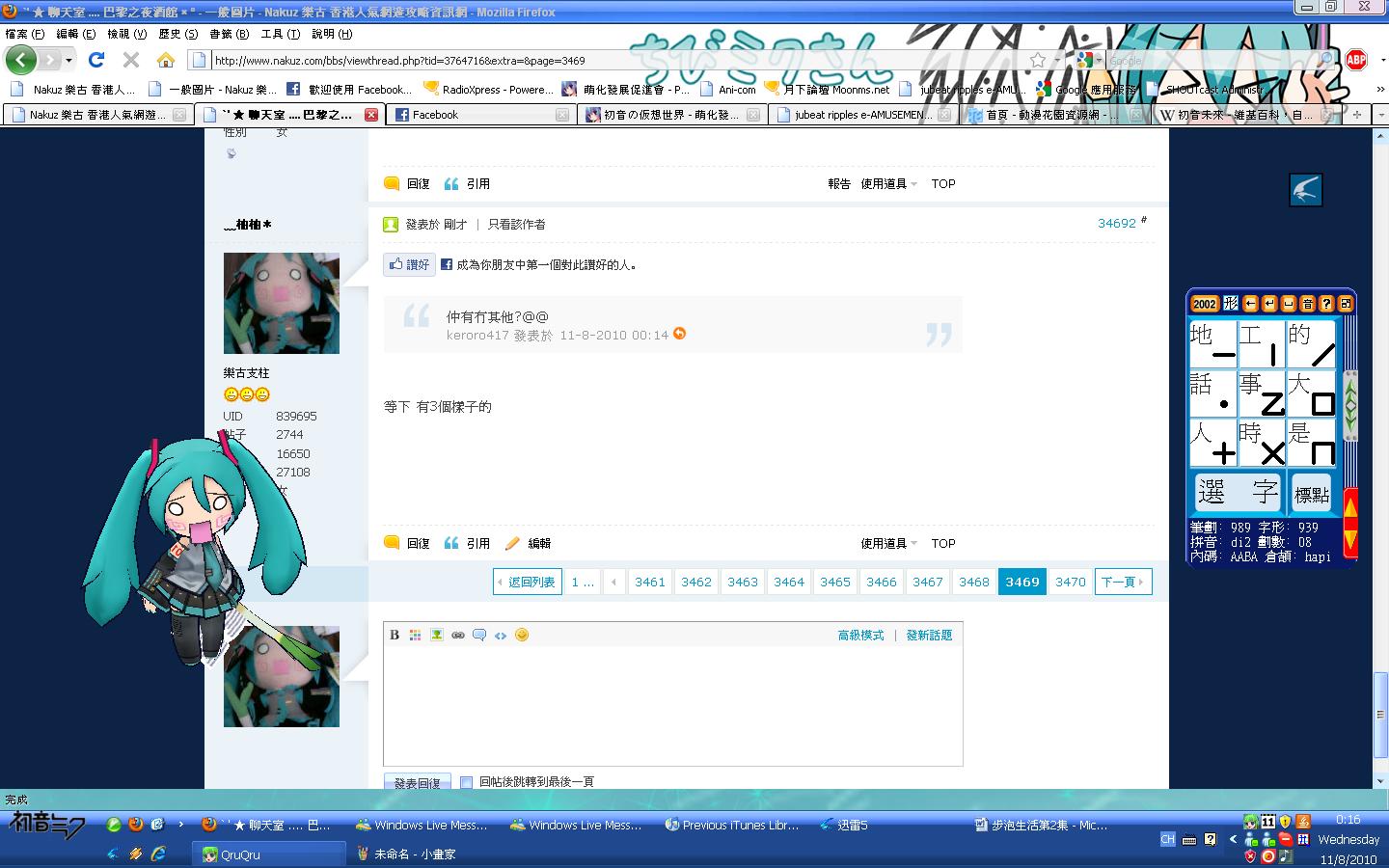The width and height of the screenshot is (1389, 868).
Task: Open the 高級模式 advanced mode link
Action: [x=860, y=635]
